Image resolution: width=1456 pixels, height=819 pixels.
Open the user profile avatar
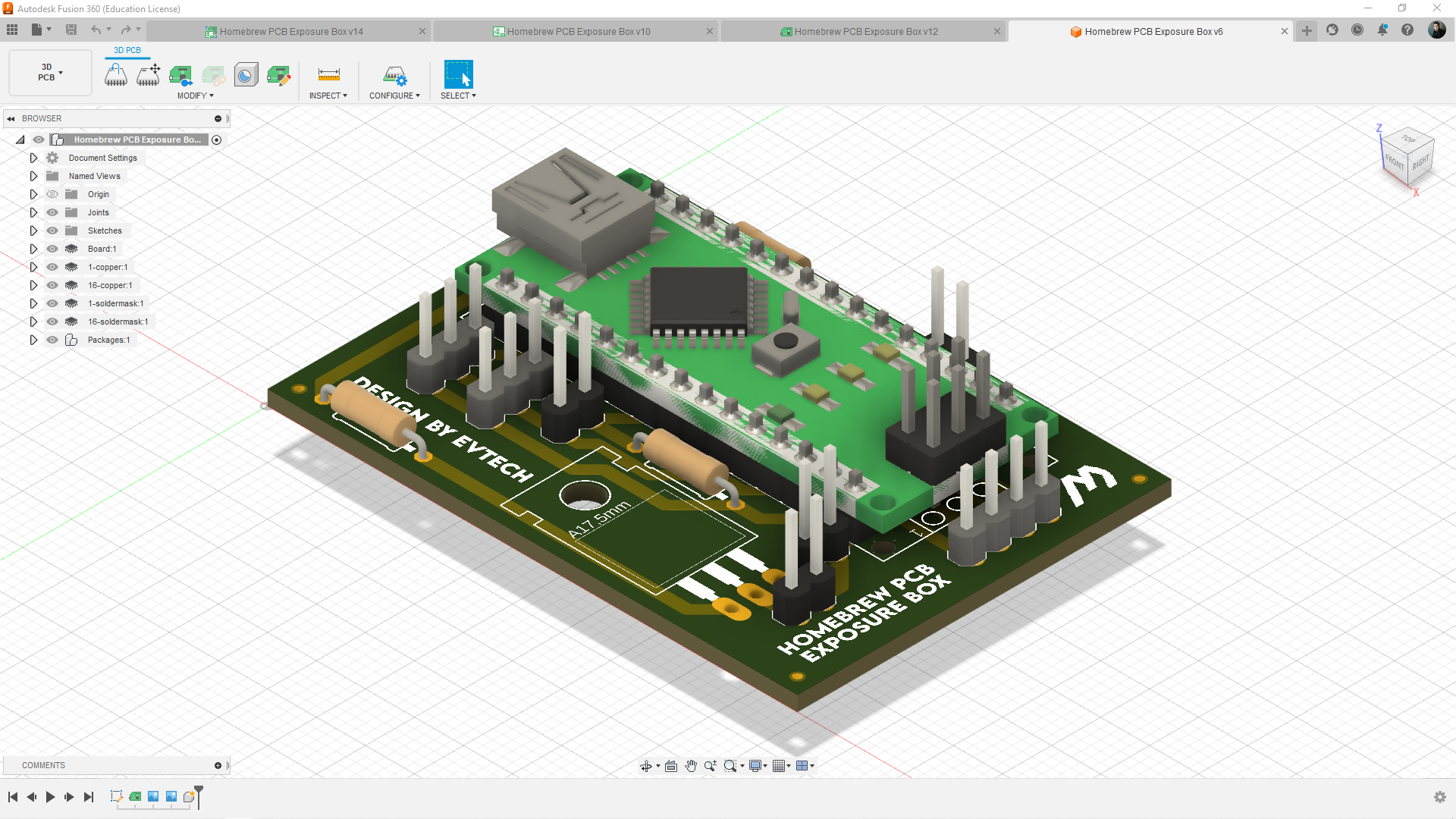pyautogui.click(x=1436, y=30)
